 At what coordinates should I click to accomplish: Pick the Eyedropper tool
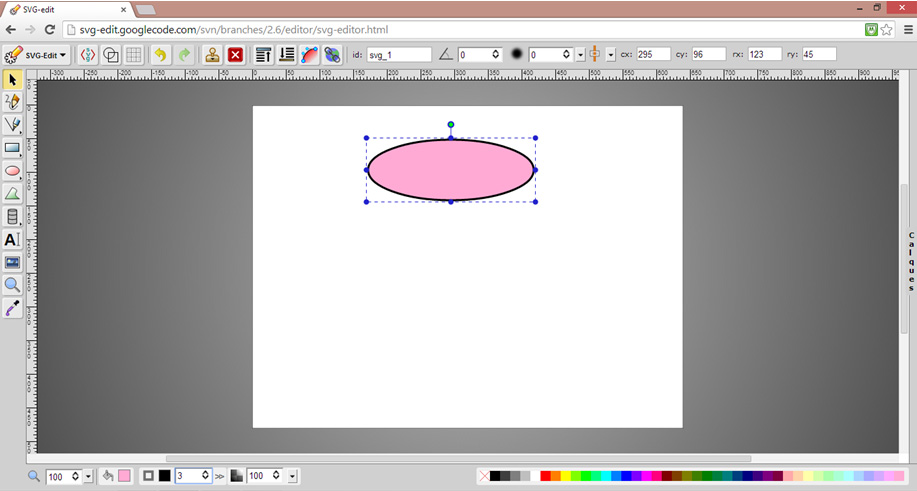pos(12,309)
